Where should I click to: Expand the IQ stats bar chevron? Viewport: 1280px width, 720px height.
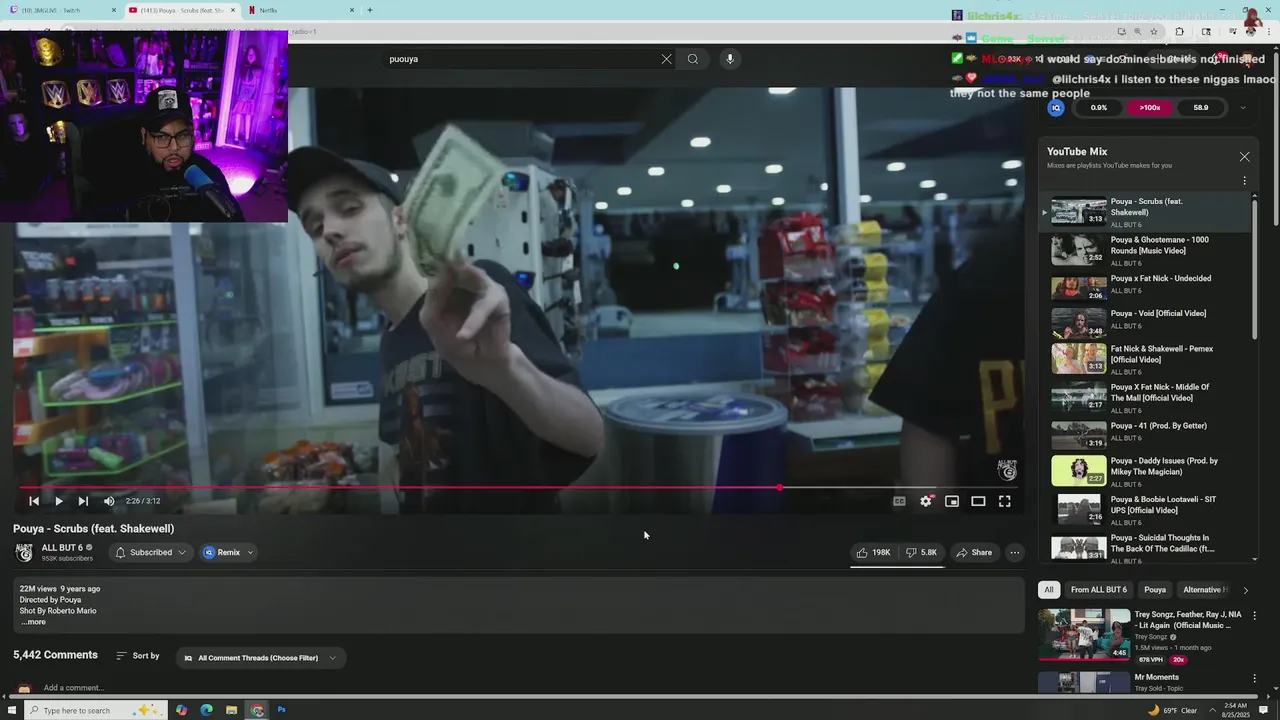click(1243, 108)
